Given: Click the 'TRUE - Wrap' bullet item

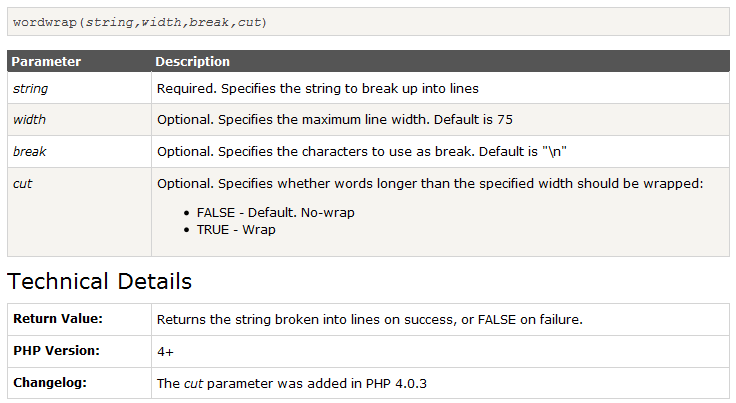Looking at the screenshot, I should click(236, 229).
